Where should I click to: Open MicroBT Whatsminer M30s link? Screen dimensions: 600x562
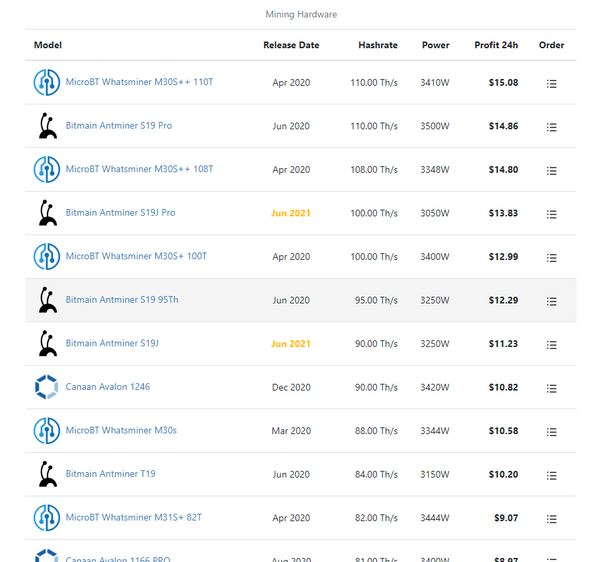pos(121,430)
